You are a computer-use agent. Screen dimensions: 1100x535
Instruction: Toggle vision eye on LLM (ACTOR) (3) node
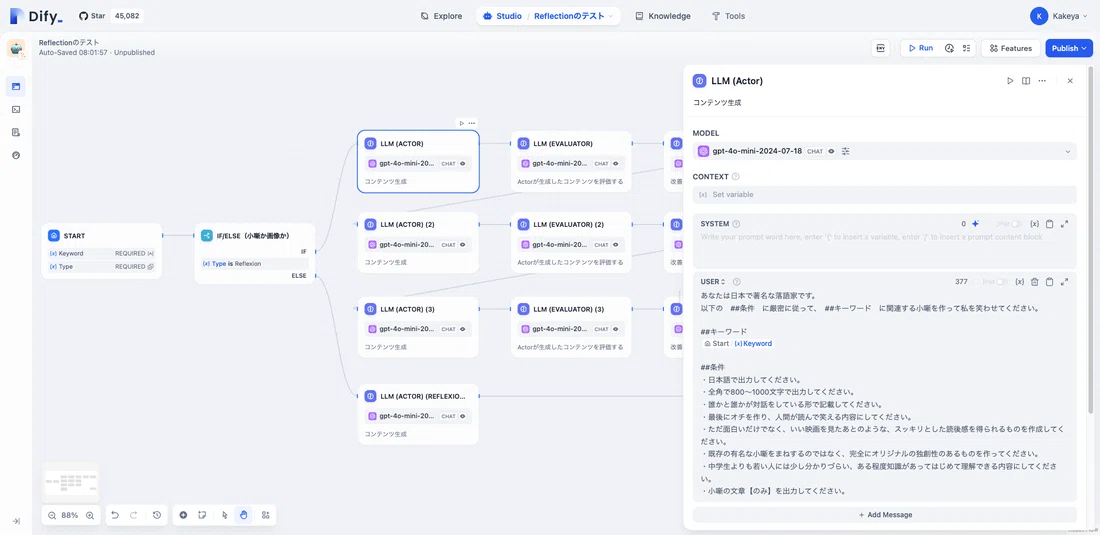[x=463, y=329]
